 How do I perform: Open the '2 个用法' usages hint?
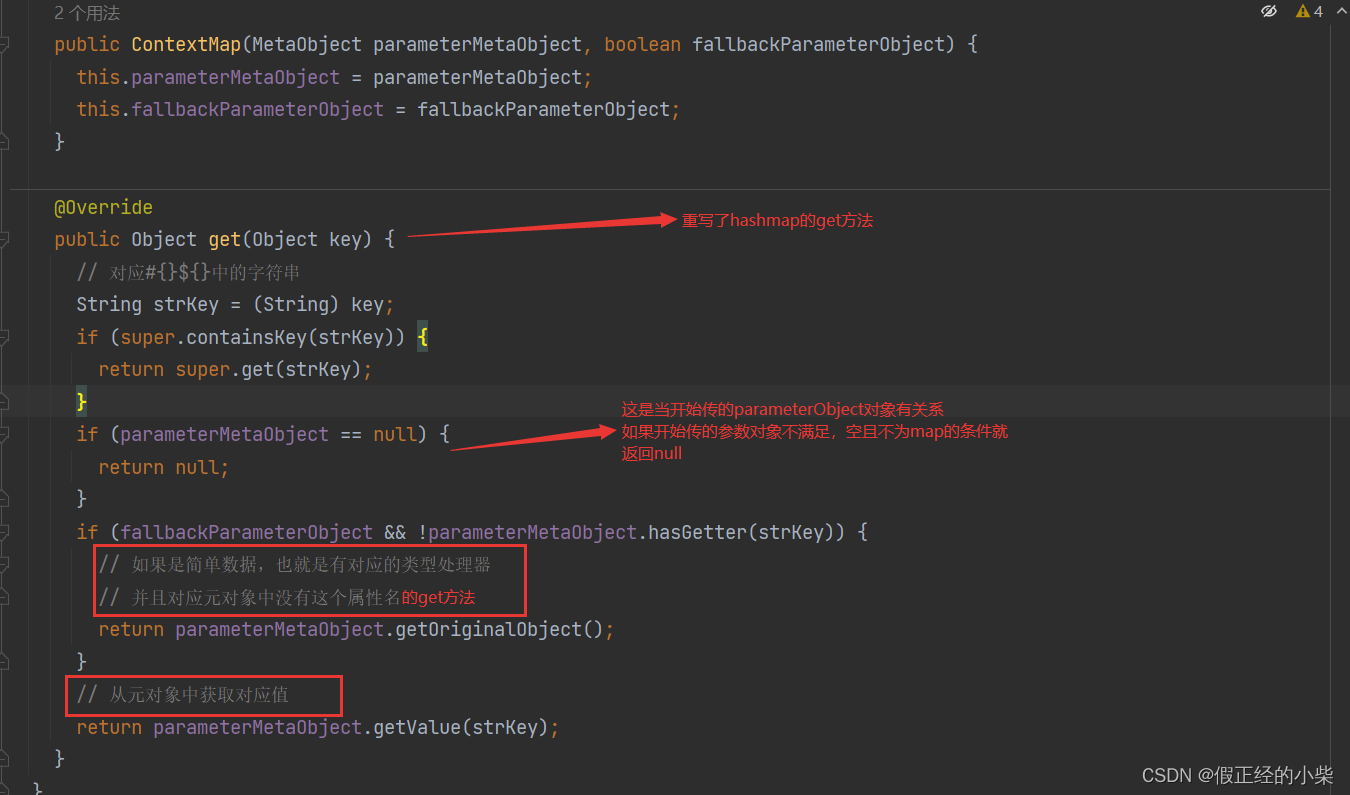[87, 13]
